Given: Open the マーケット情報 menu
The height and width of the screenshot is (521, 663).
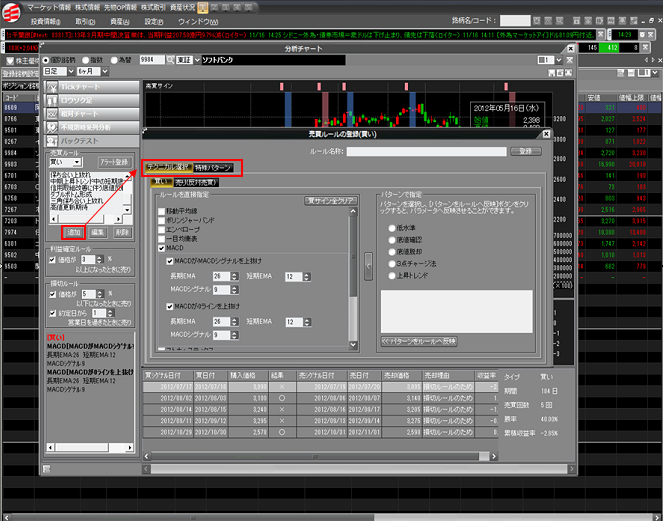Looking at the screenshot, I should (49, 7).
